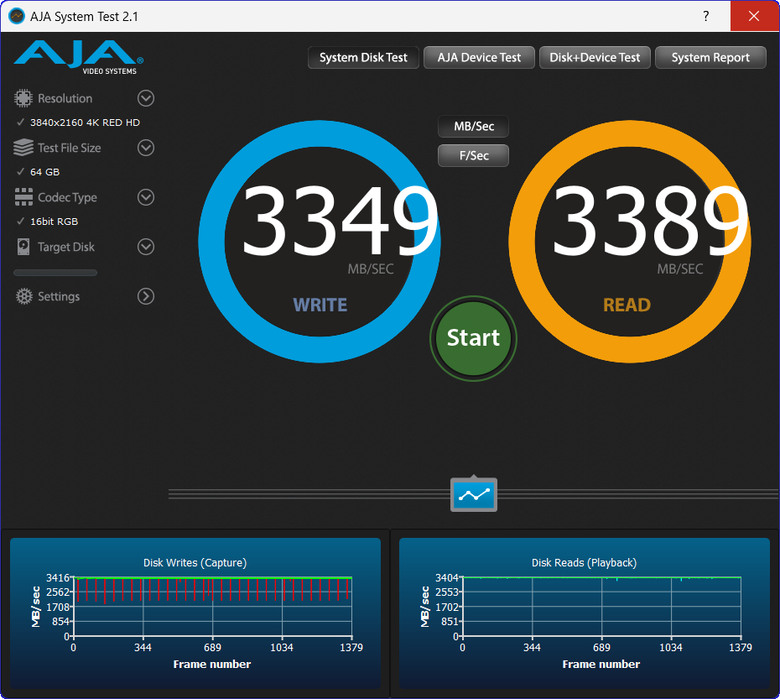Expand the Resolution dropdown arrow
This screenshot has width=780, height=699.
pos(146,98)
